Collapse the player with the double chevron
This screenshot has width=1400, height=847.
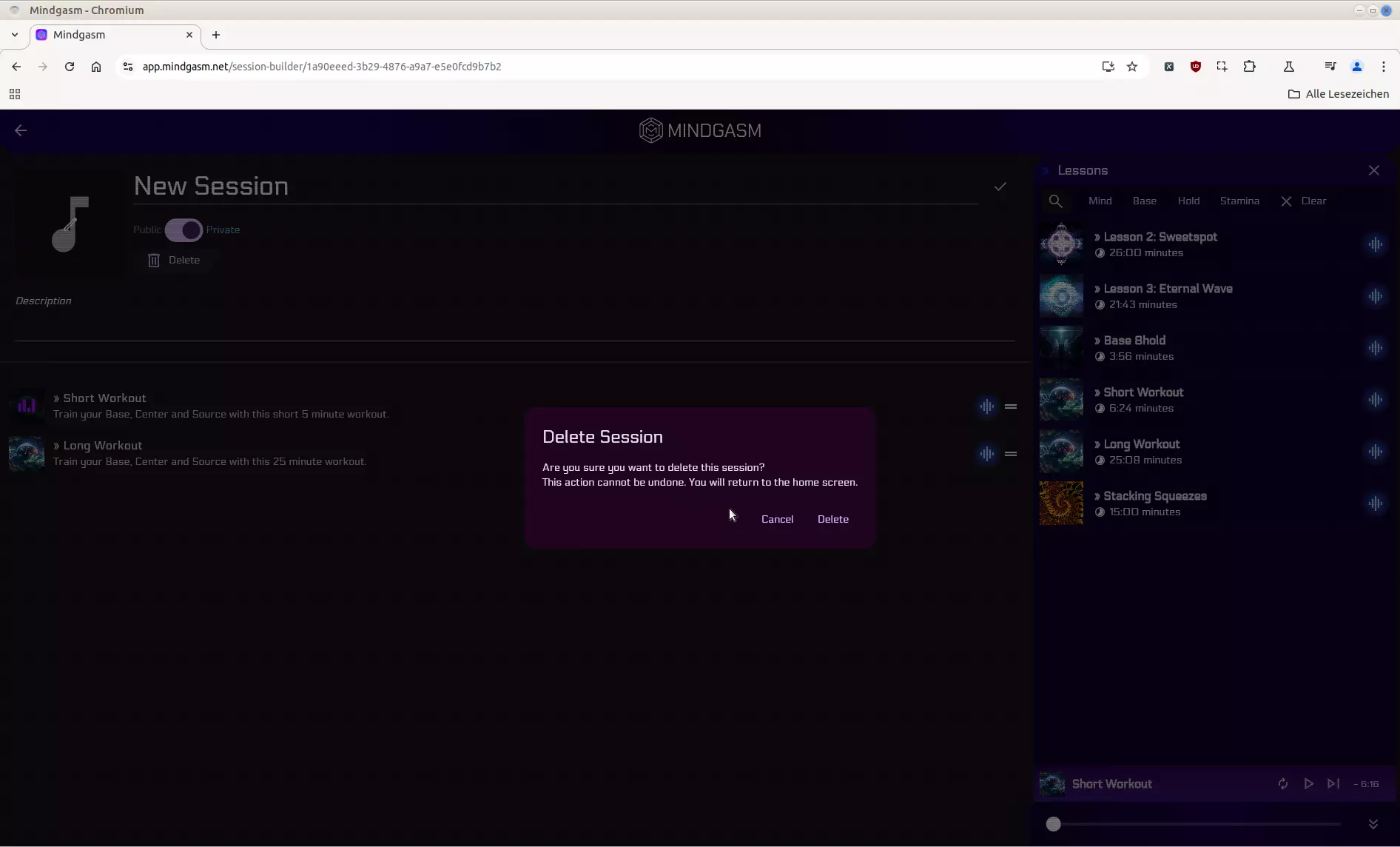click(x=1373, y=824)
